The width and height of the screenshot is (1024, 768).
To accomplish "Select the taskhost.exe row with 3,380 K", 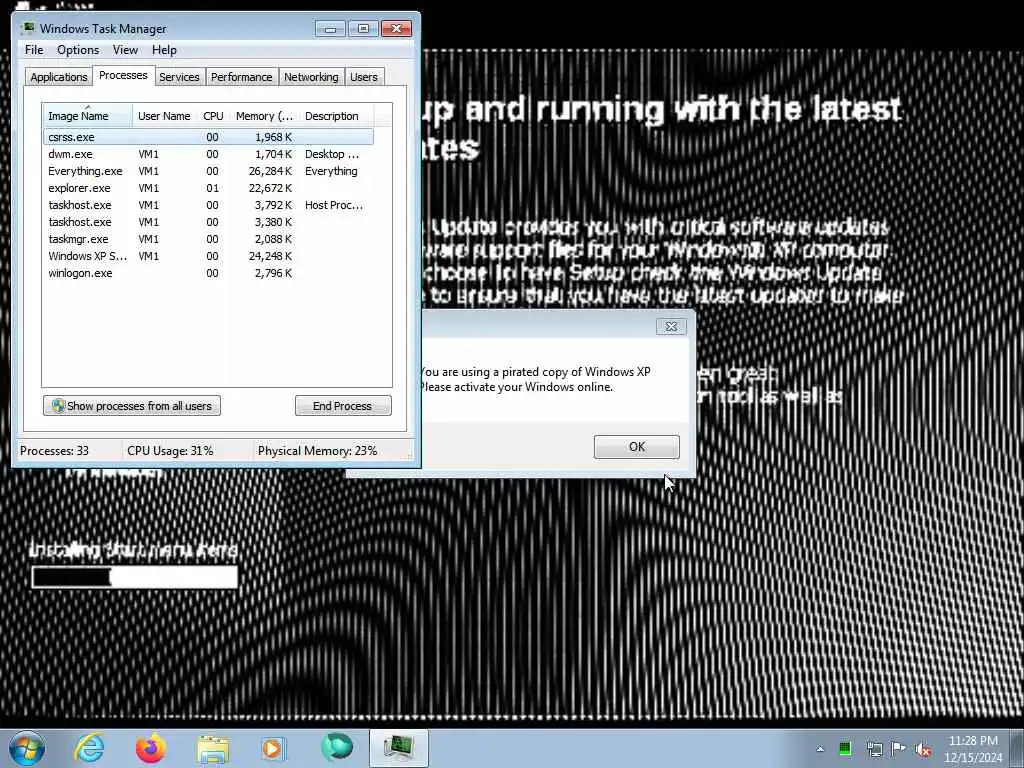I will (208, 222).
